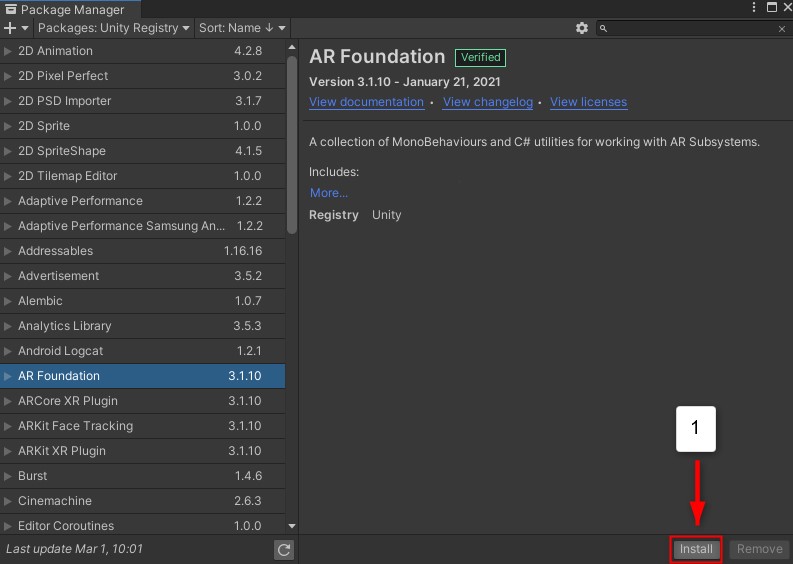The height and width of the screenshot is (564, 793).
Task: Open the window's three-dot options menu
Action: [754, 7]
